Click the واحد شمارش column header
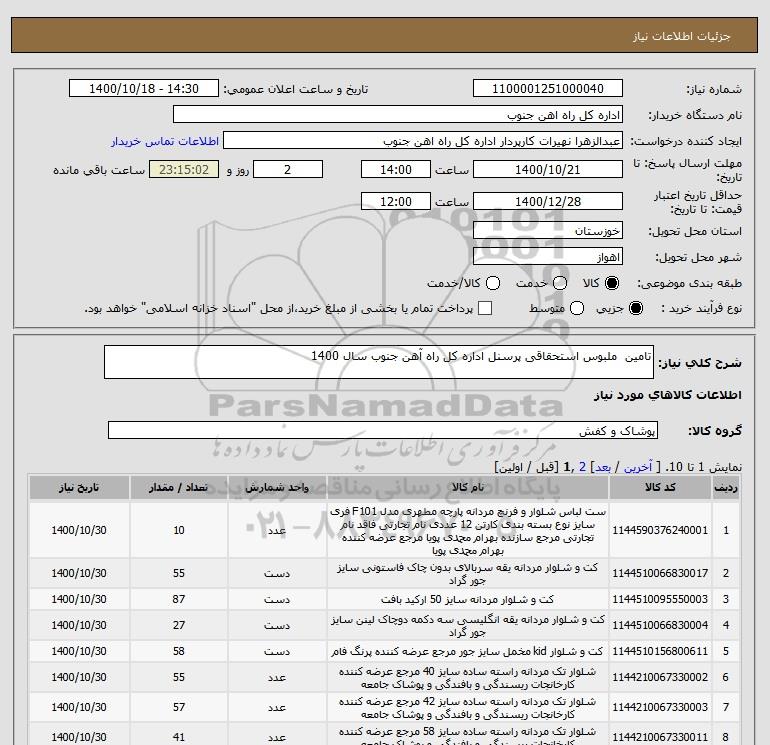The image size is (770, 745). tap(277, 487)
